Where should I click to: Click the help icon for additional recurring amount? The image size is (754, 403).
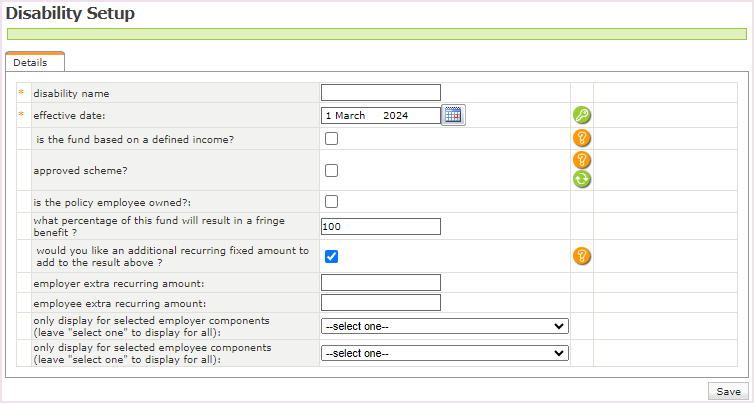582,256
